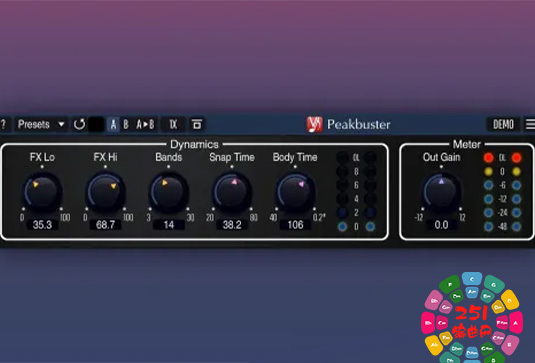This screenshot has width=535, height=363.
Task: Click the Bands knob
Action: (169, 191)
